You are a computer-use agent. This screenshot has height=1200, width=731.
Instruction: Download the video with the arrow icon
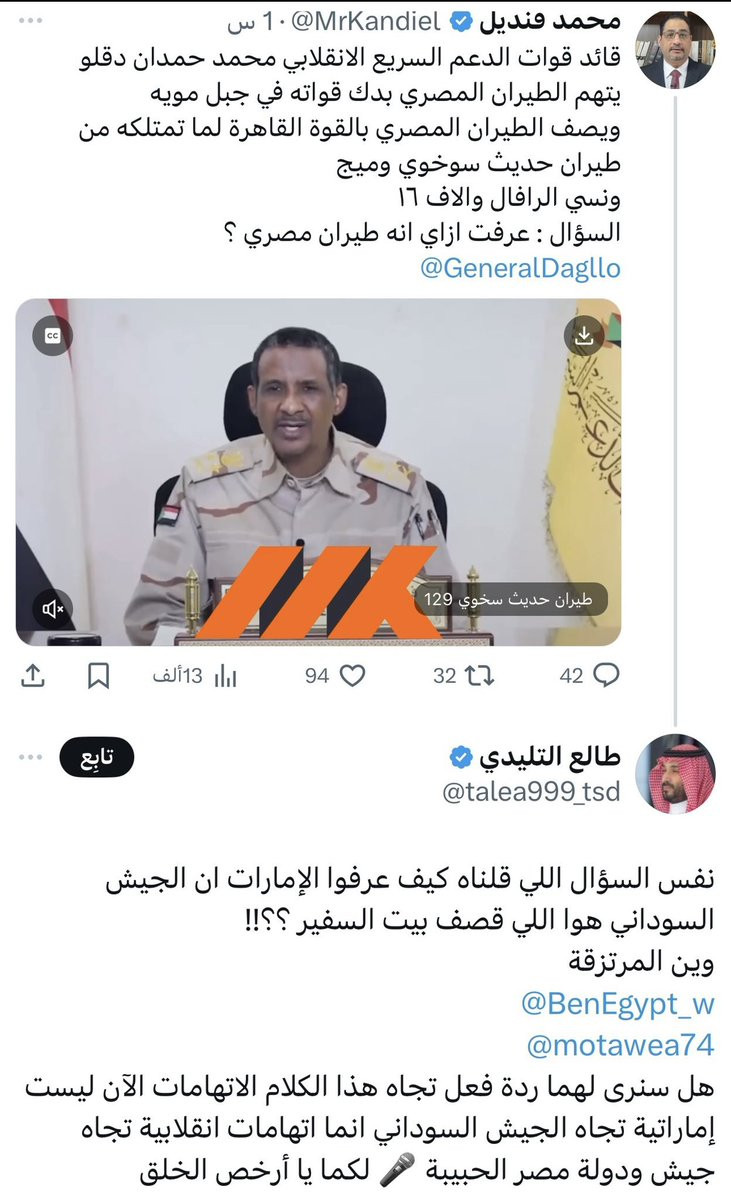pyautogui.click(x=585, y=337)
